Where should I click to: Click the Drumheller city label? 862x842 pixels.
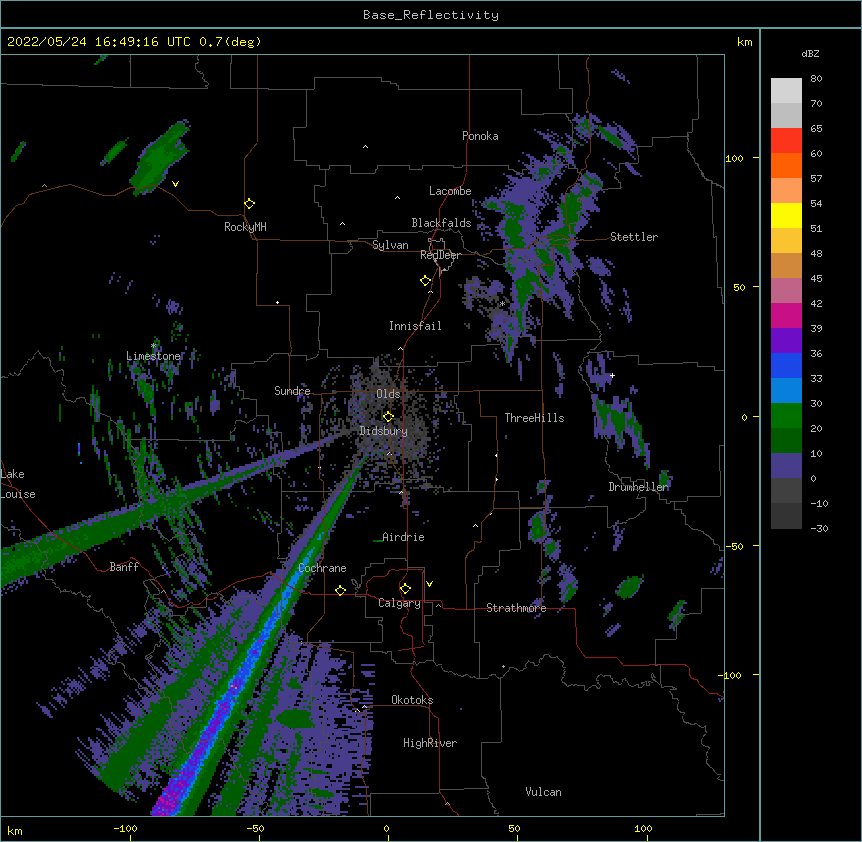[x=638, y=487]
